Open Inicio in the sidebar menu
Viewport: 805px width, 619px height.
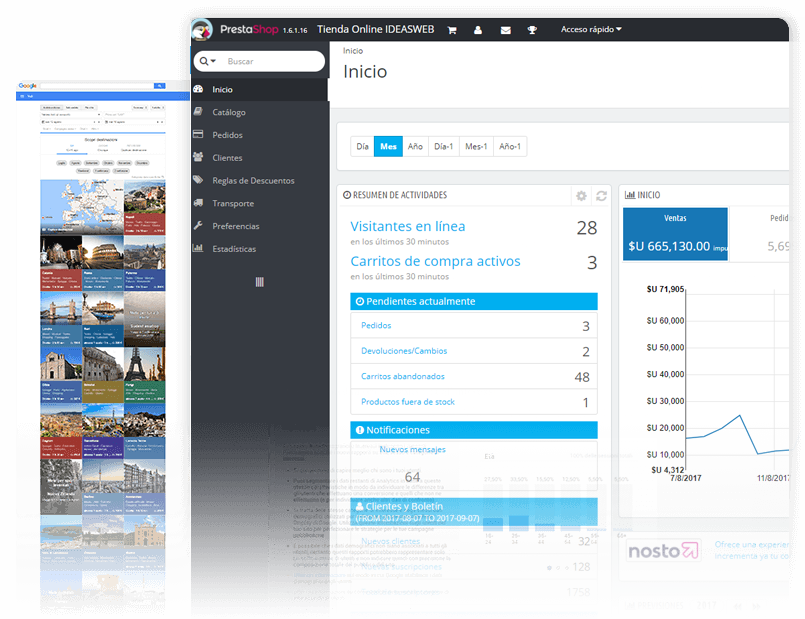(x=260, y=89)
